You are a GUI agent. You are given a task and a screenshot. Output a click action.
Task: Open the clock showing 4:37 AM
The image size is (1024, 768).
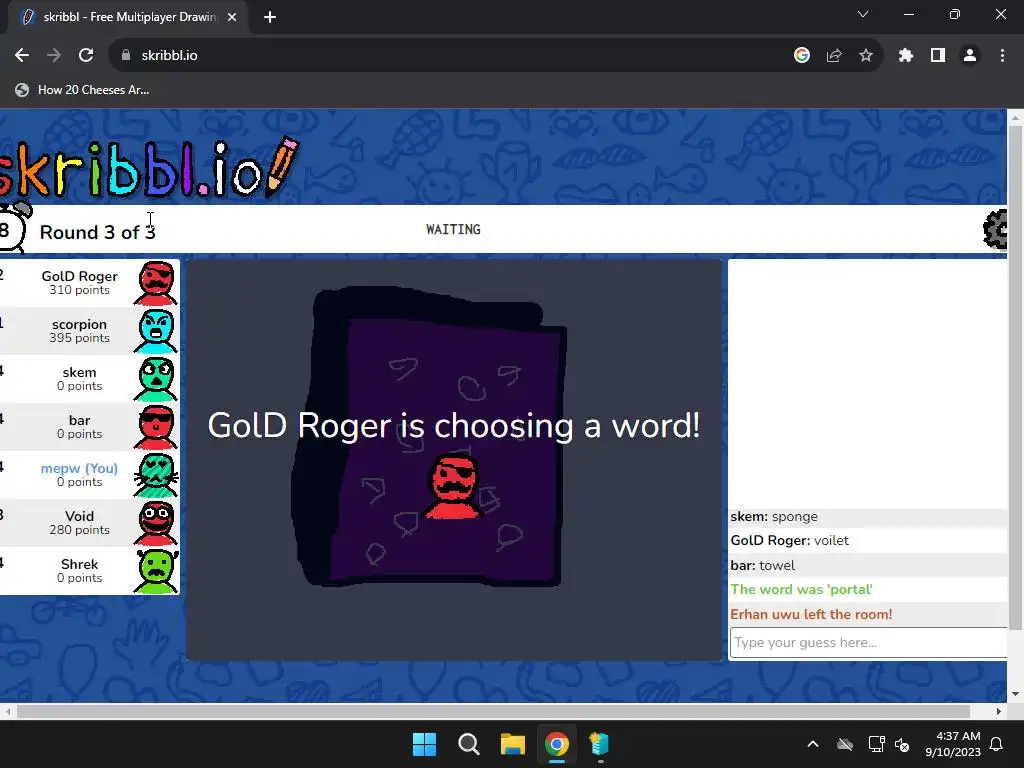[x=953, y=744]
